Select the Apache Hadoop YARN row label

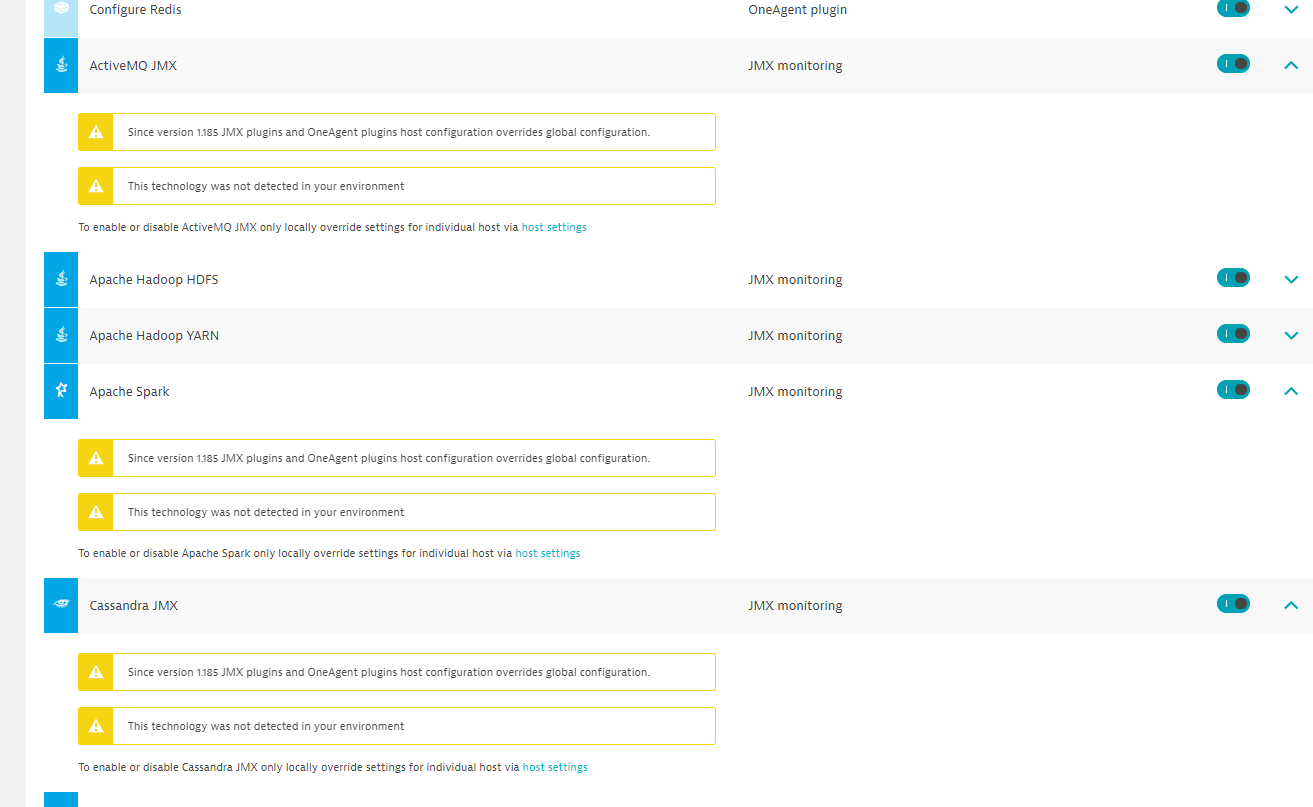[154, 336]
